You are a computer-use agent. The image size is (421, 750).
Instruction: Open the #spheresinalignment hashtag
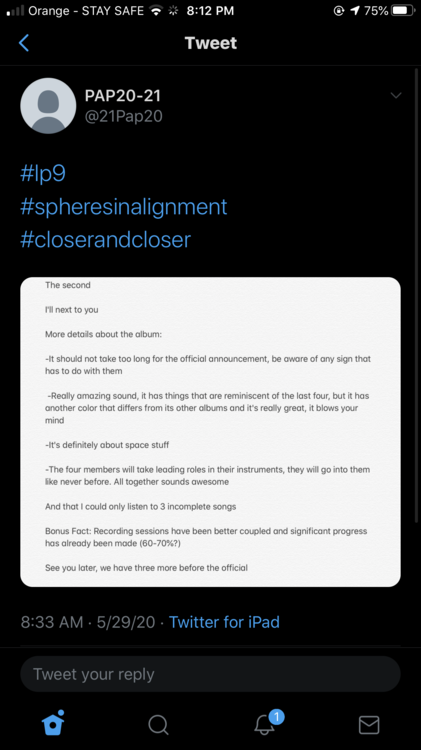coord(124,207)
